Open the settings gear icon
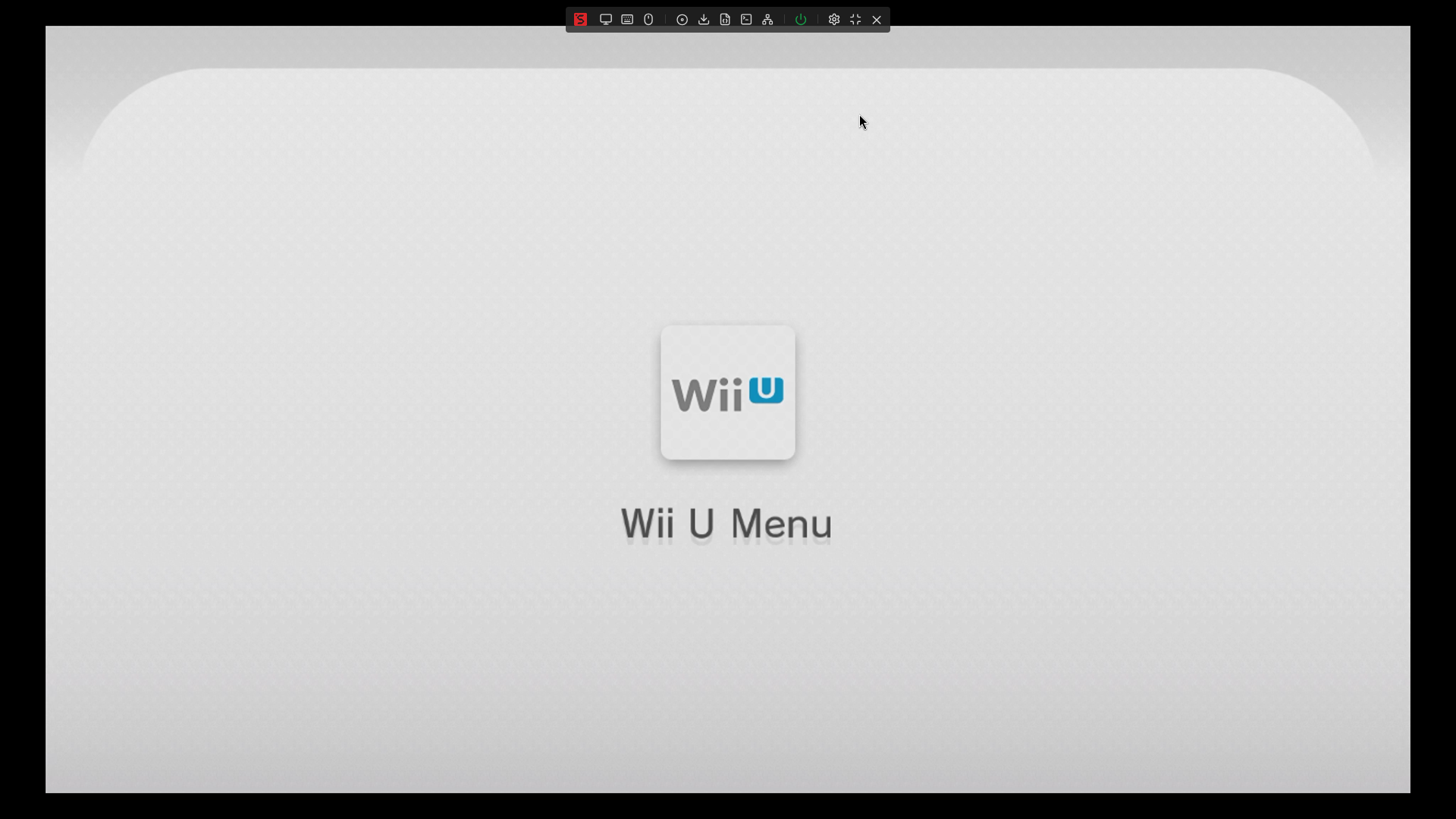 click(x=834, y=20)
